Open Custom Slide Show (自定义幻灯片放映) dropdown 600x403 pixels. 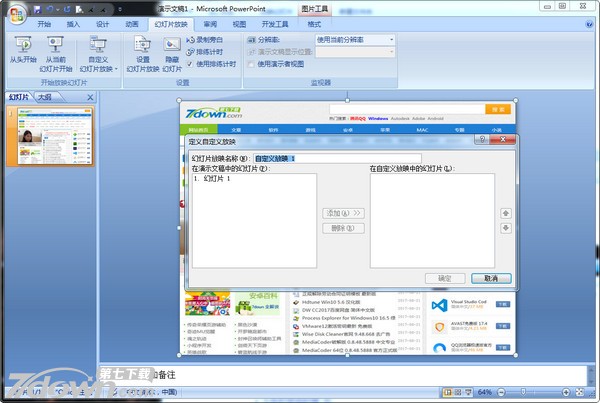(x=98, y=54)
